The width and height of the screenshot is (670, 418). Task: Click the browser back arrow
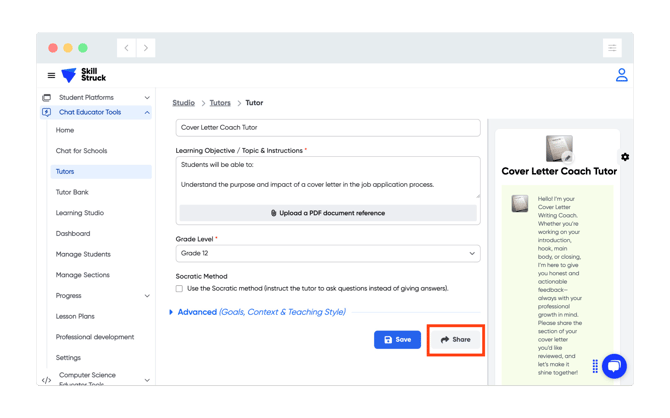(x=127, y=48)
